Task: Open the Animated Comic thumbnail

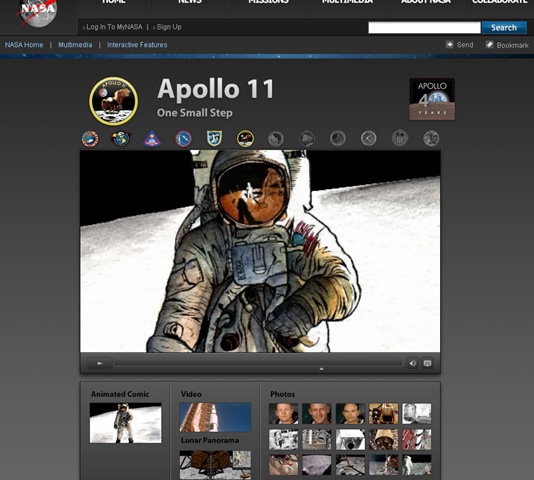Action: pos(125,423)
